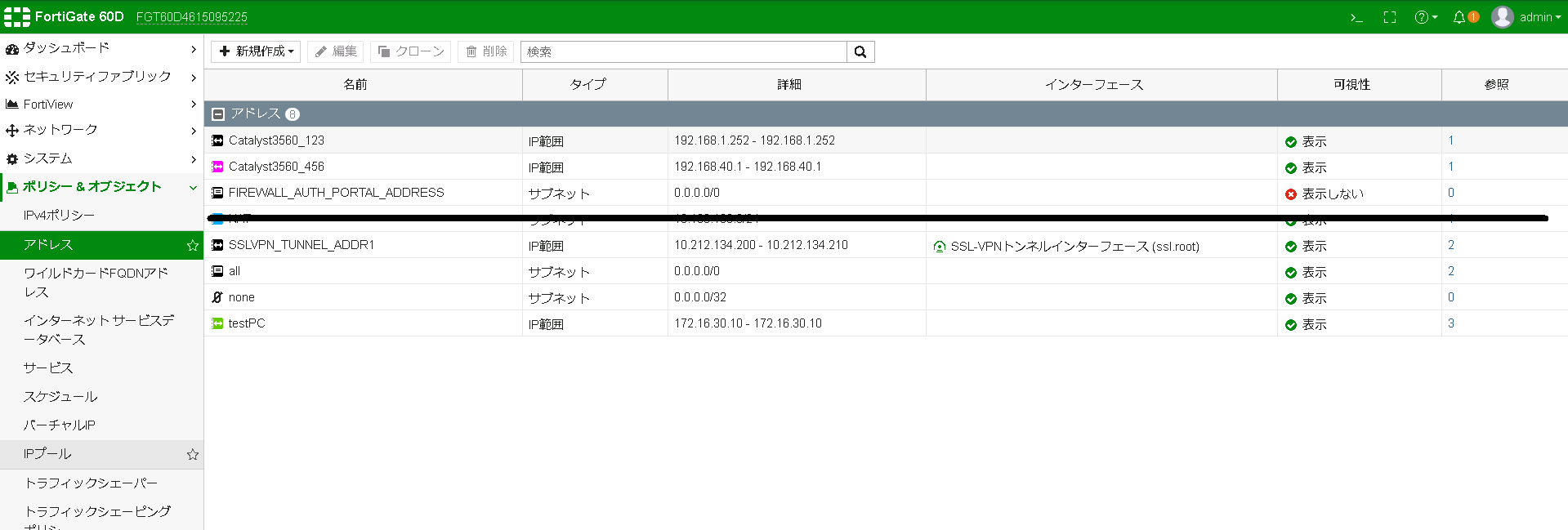Open the help menu icon
Screen dimensions: 1568x530
(1426, 17)
